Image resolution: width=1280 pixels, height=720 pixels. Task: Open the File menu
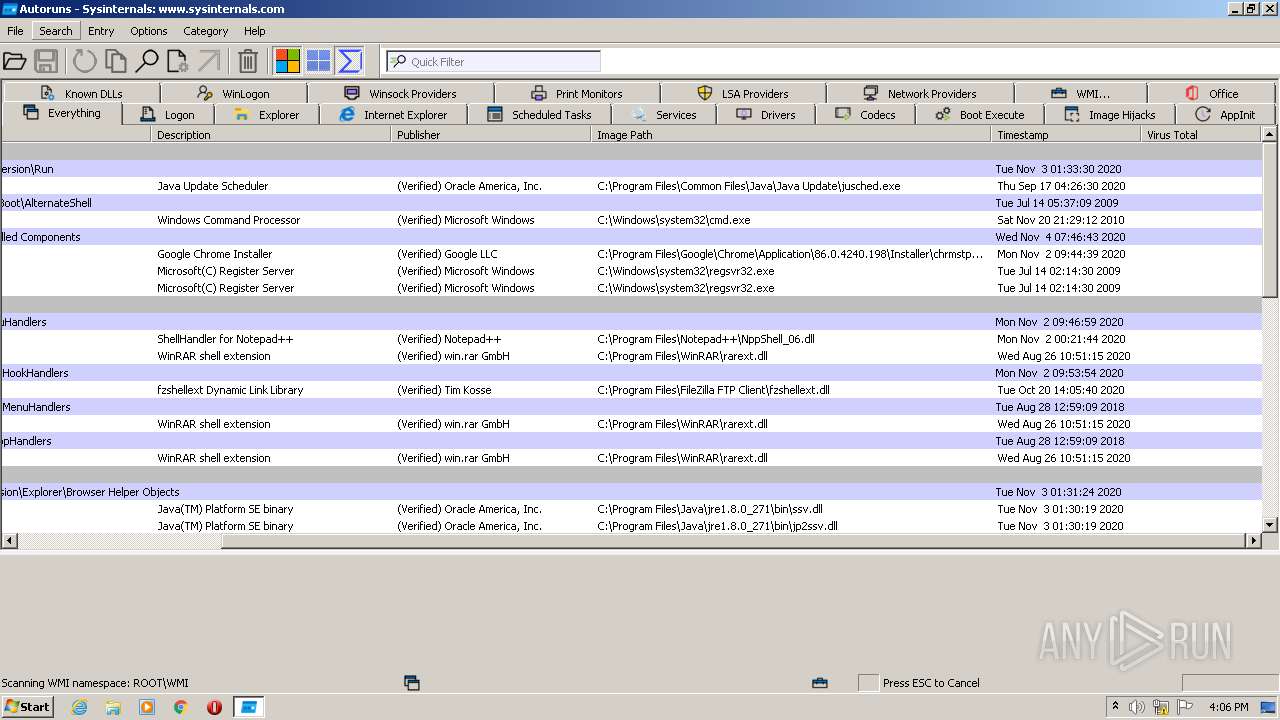click(15, 31)
